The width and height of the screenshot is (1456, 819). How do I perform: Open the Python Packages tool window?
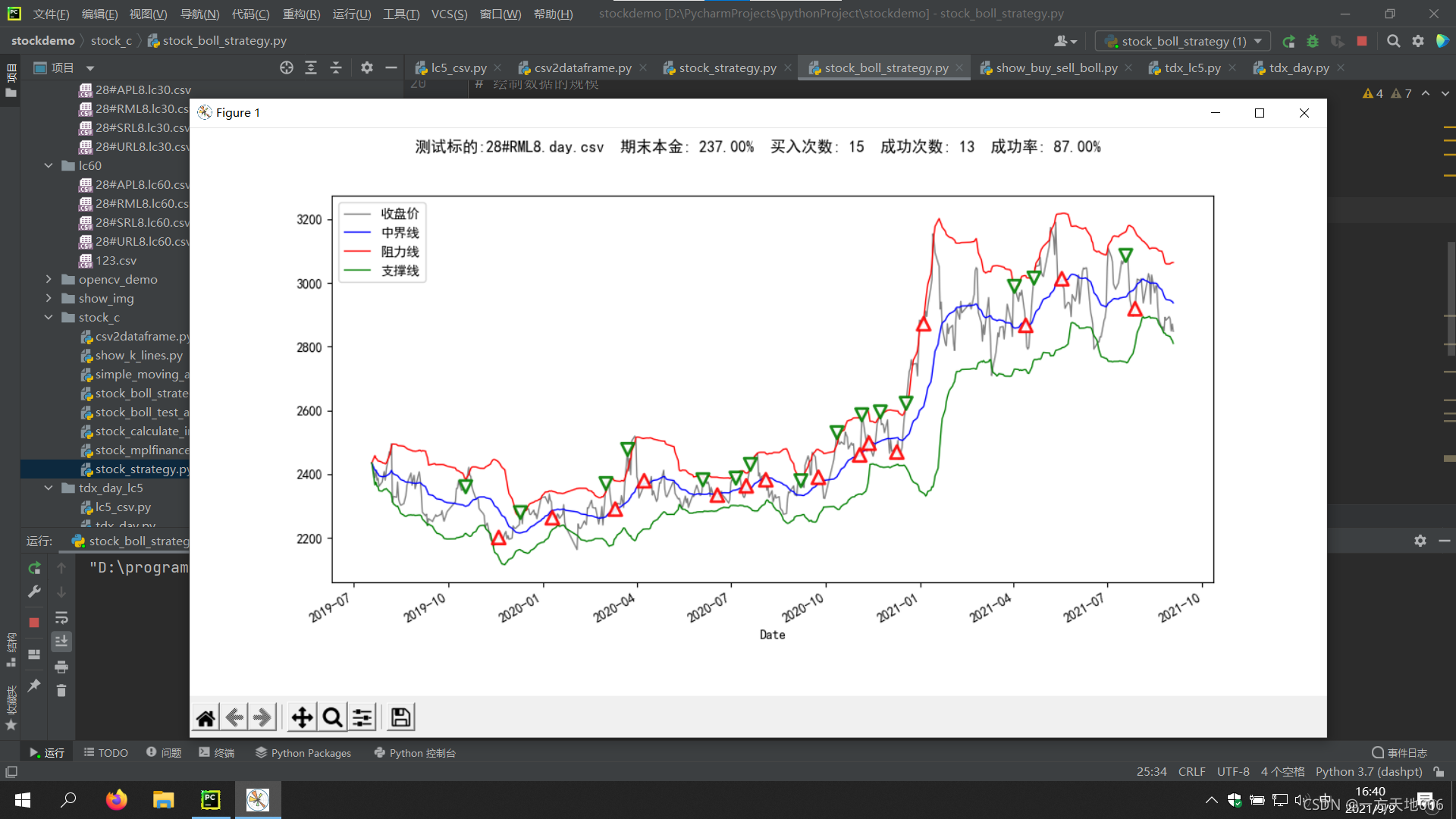(x=303, y=753)
